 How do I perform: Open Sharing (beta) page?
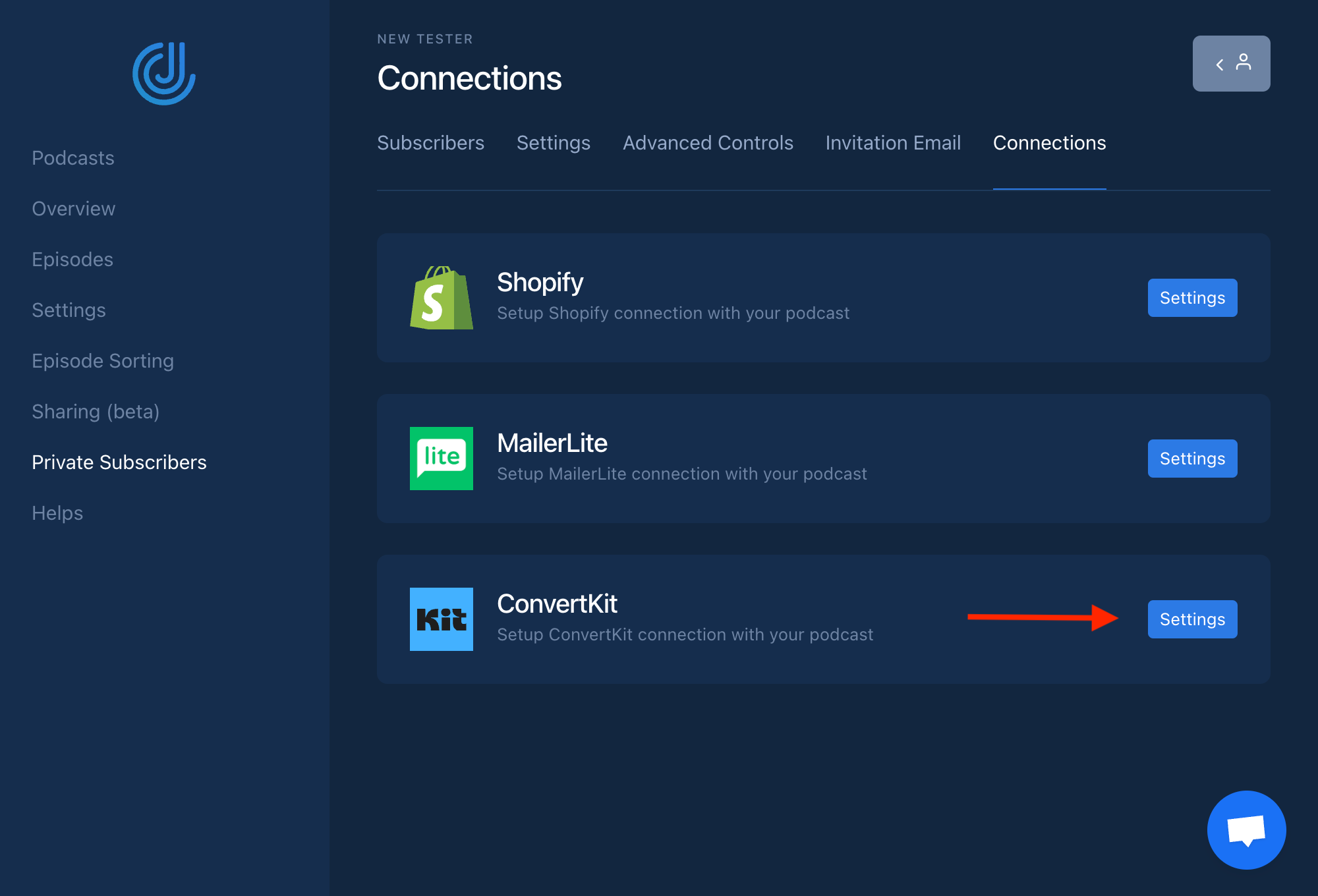coord(96,412)
